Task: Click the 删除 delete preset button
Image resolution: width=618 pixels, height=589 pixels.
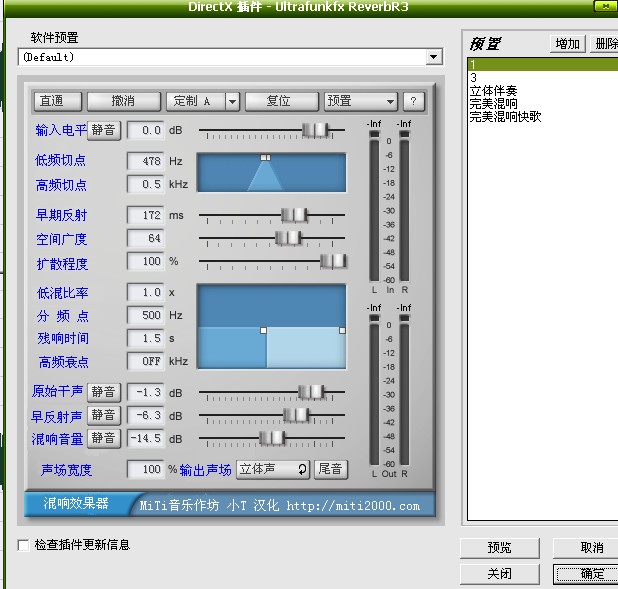Action: [605, 44]
